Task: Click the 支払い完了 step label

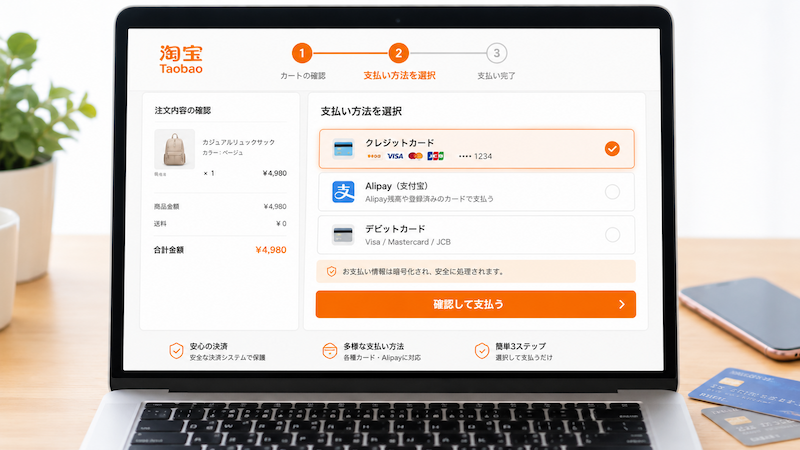Action: pos(496,76)
